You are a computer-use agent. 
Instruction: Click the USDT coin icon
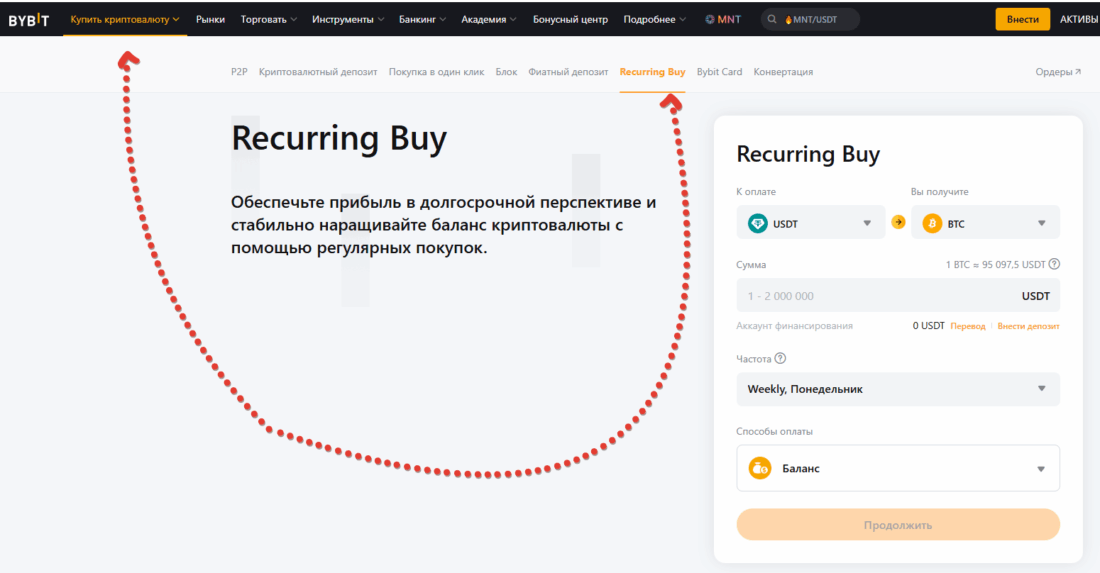tap(758, 224)
